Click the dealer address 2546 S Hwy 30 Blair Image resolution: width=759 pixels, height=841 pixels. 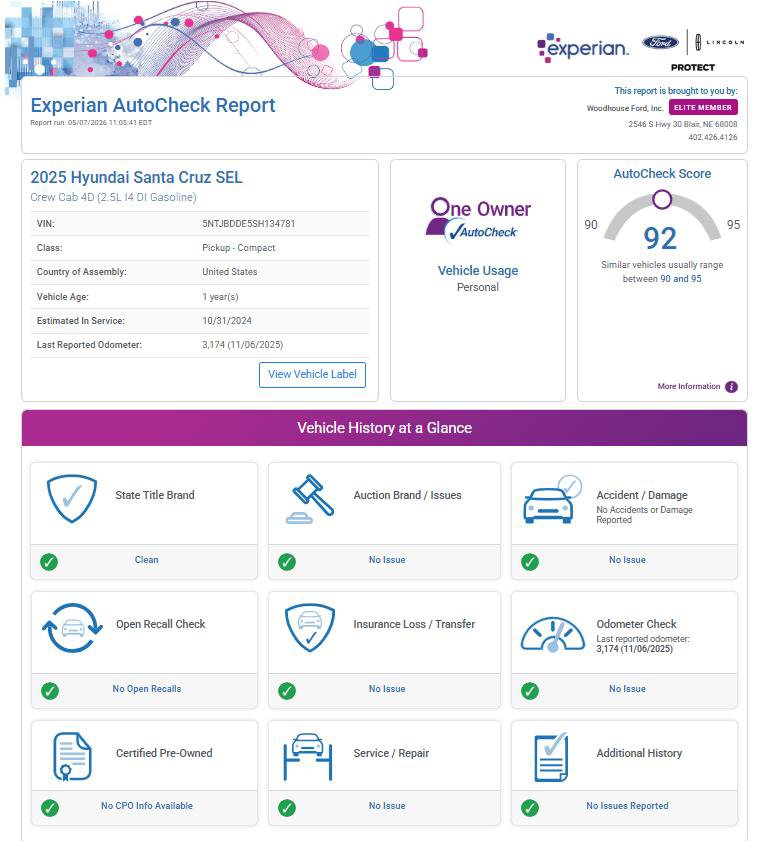point(682,124)
